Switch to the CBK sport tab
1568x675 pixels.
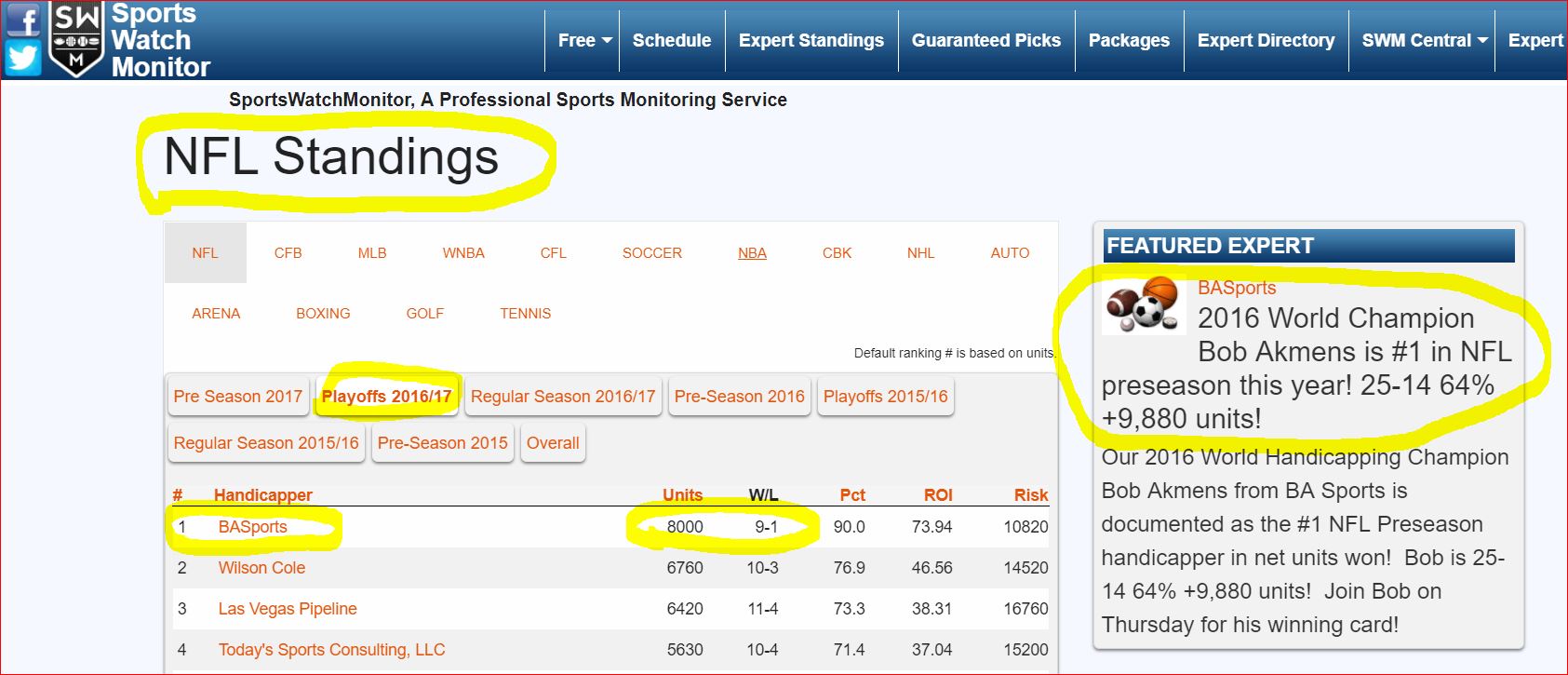click(837, 252)
